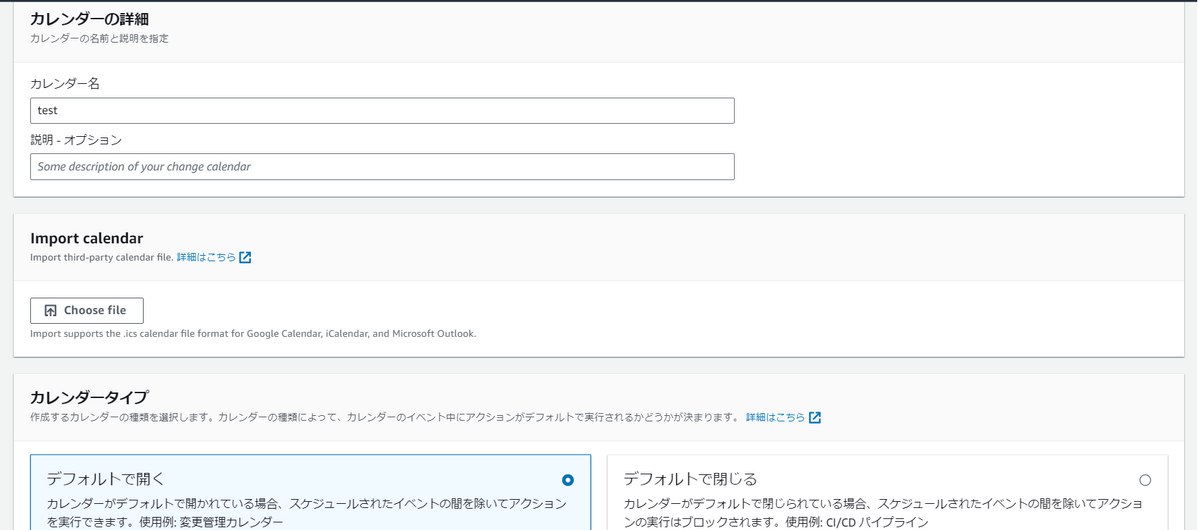Click external-link icon beside カレンダータイプ details link

815,418
